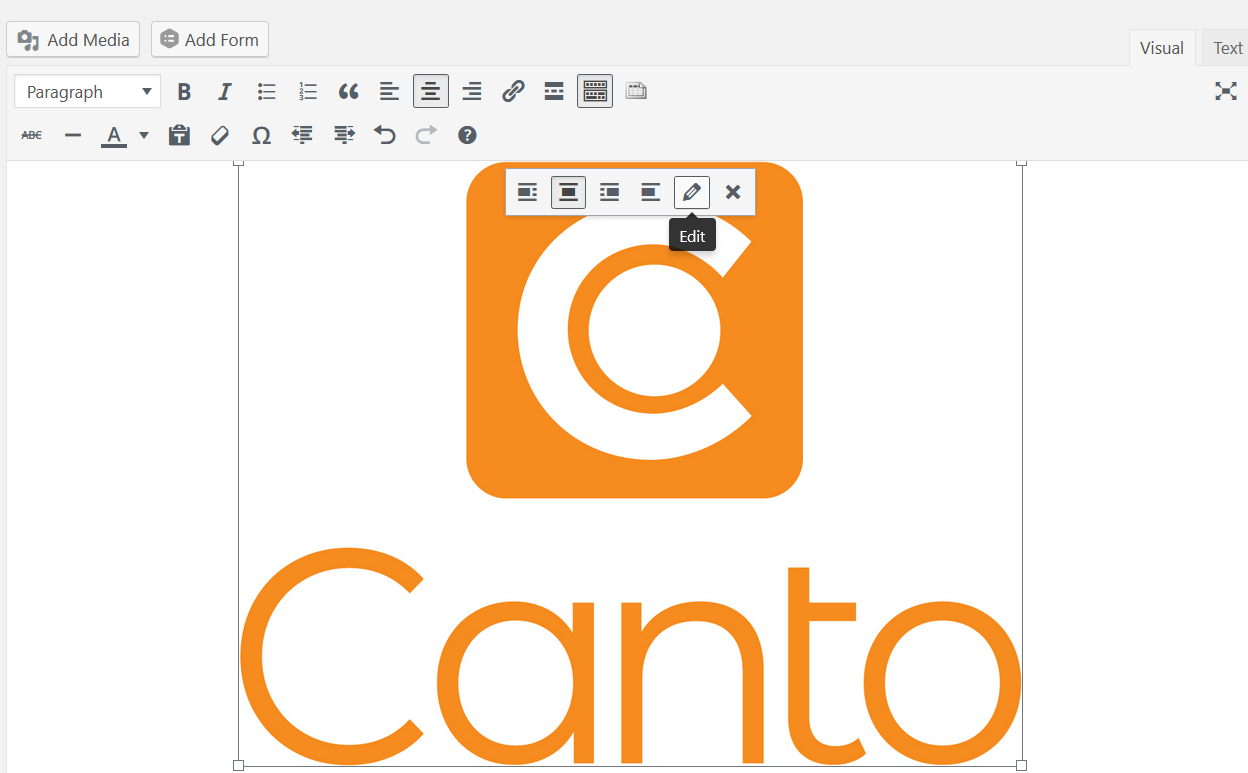Align image left in image toolbar
The image size is (1248, 773).
point(527,192)
